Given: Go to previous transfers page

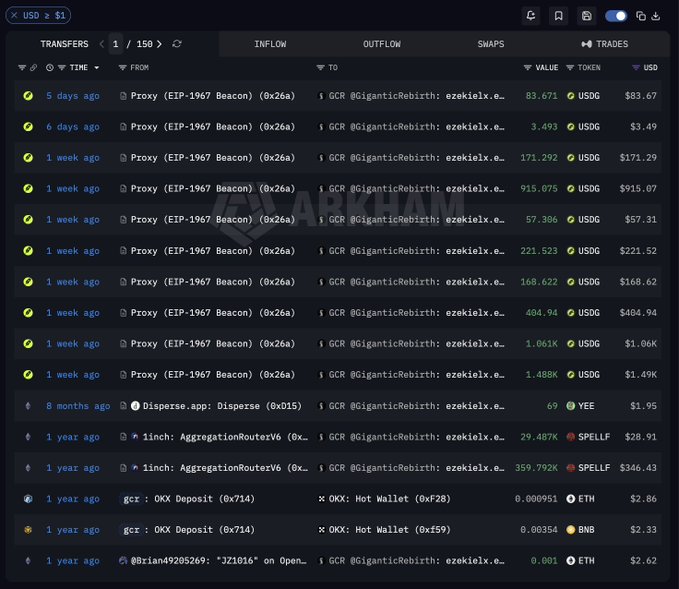Looking at the screenshot, I should (x=102, y=44).
